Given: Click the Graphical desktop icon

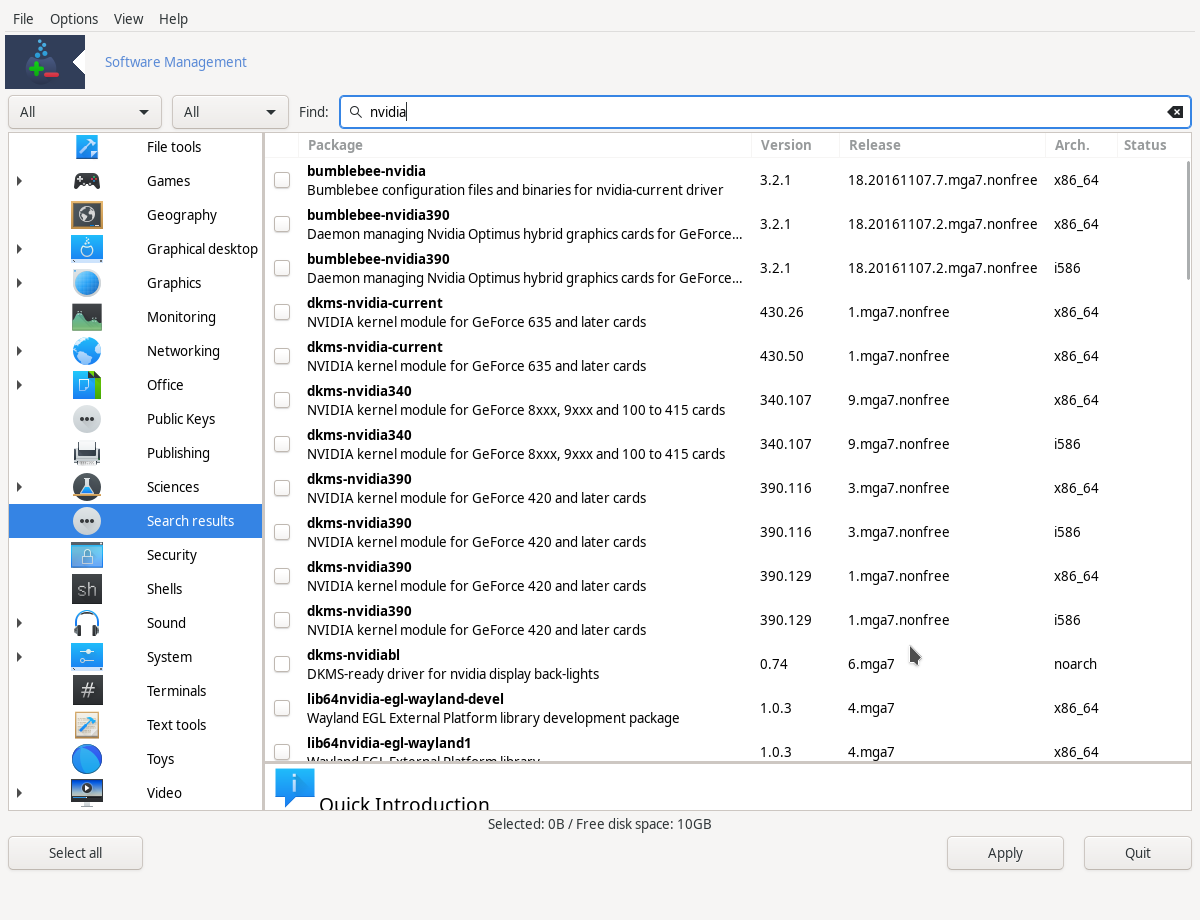Looking at the screenshot, I should click(x=87, y=249).
